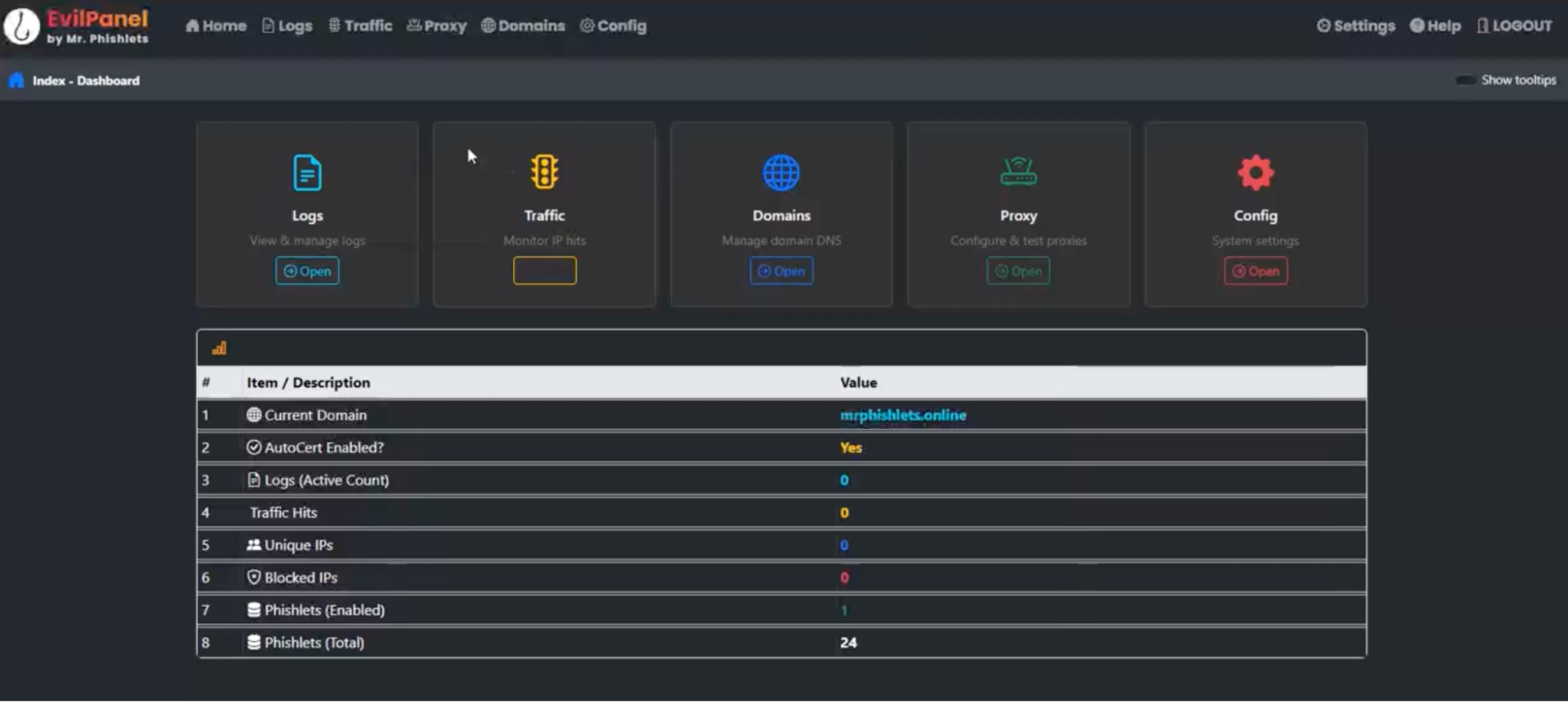Click the Open button on Domains card
This screenshot has width=1568, height=702.
pyautogui.click(x=781, y=271)
